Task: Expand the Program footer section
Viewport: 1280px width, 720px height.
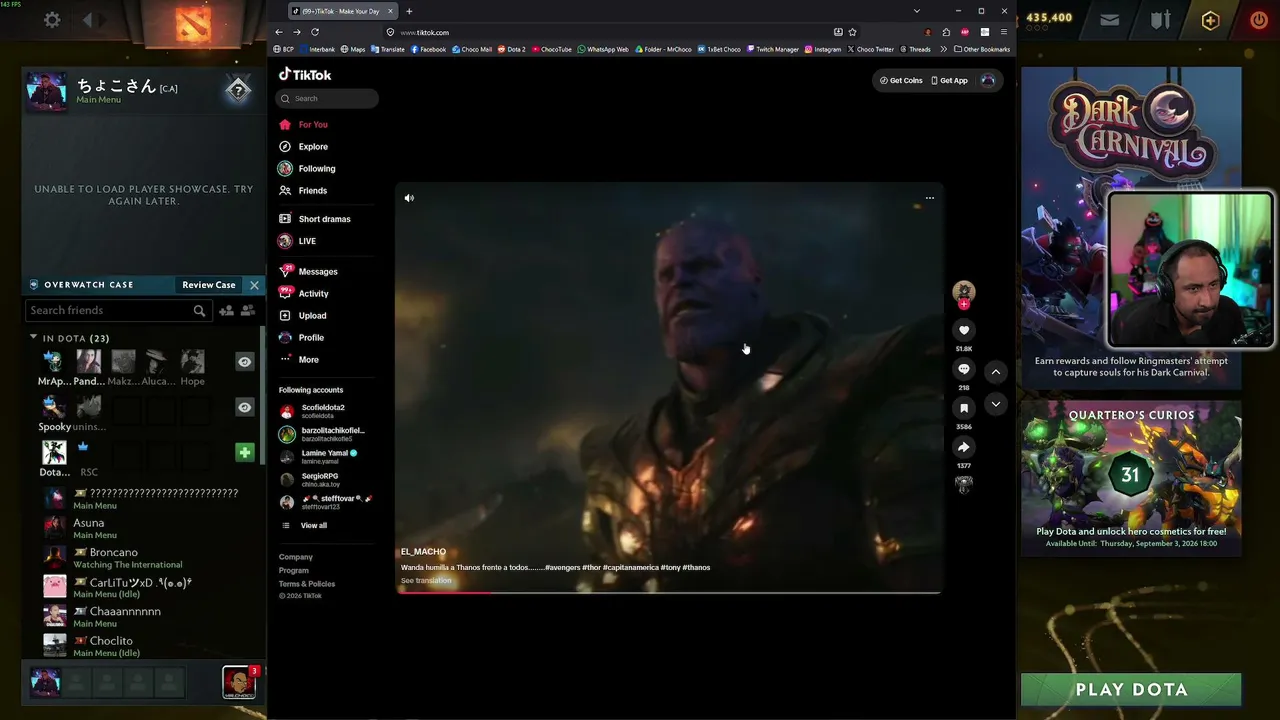Action: [294, 570]
